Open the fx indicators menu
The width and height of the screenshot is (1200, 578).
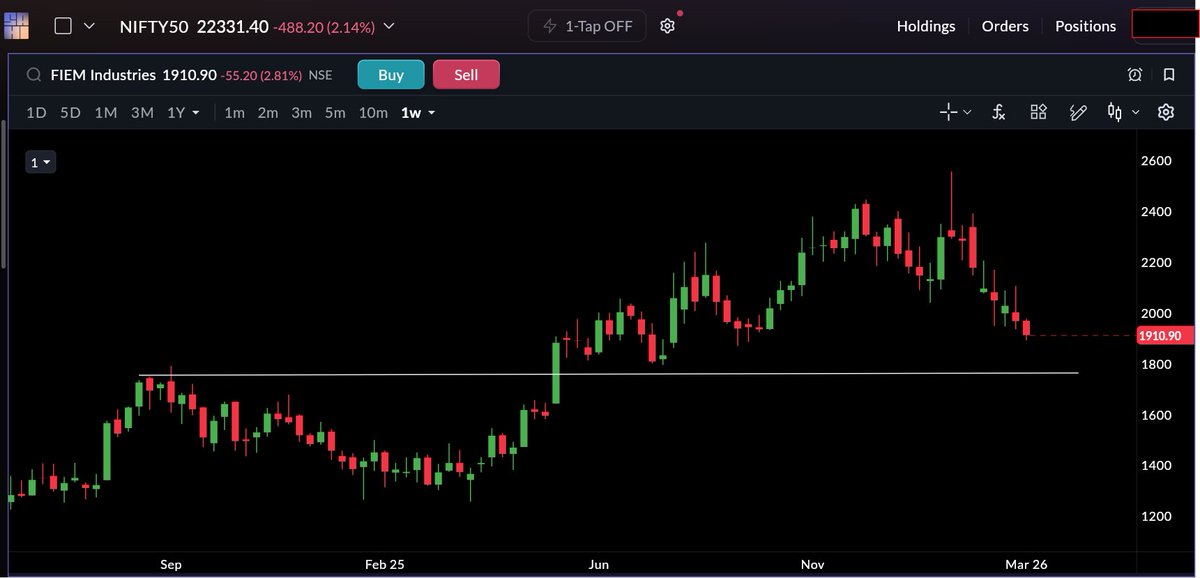tap(998, 112)
